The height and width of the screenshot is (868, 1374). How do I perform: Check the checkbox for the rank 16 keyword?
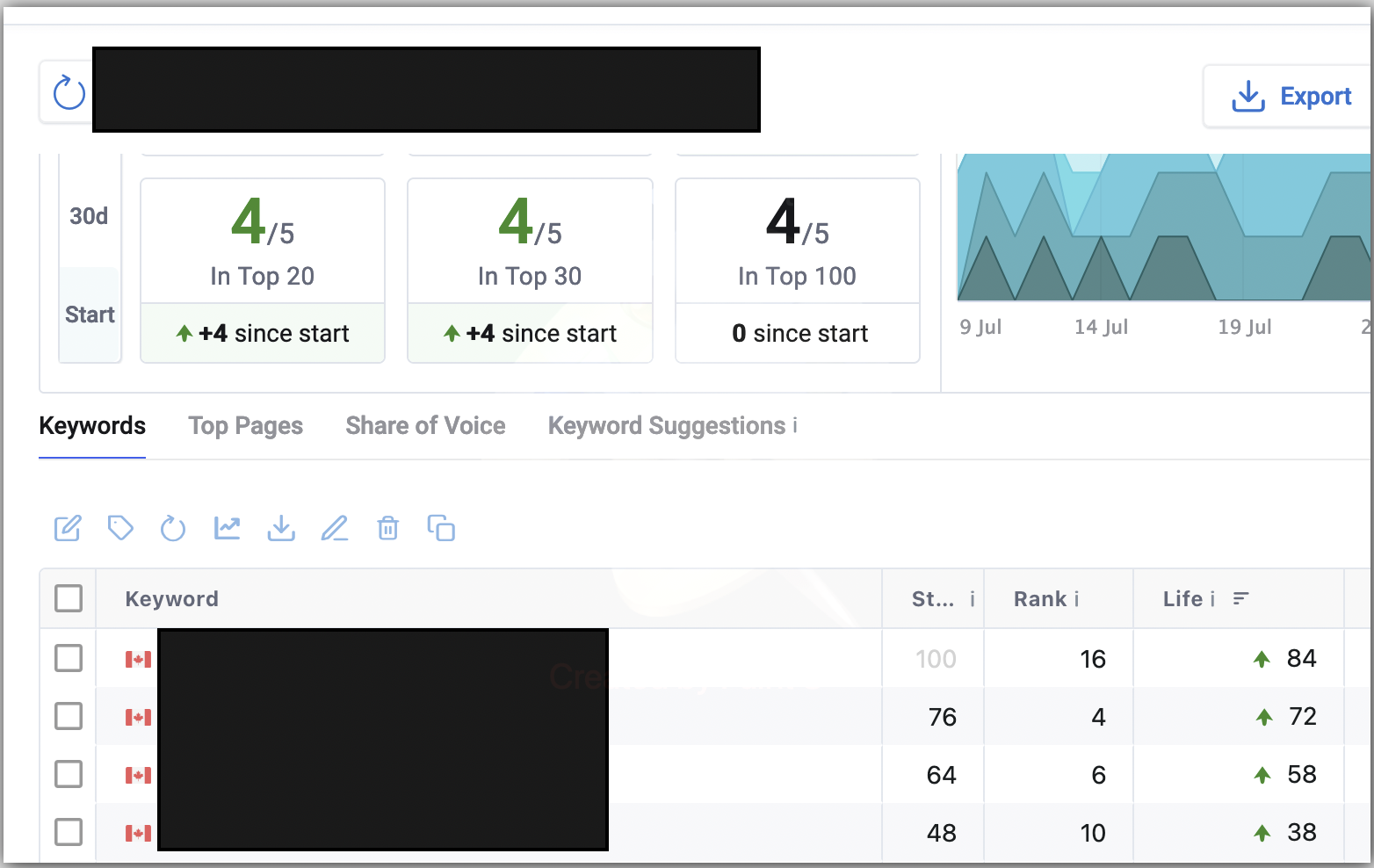coord(69,658)
